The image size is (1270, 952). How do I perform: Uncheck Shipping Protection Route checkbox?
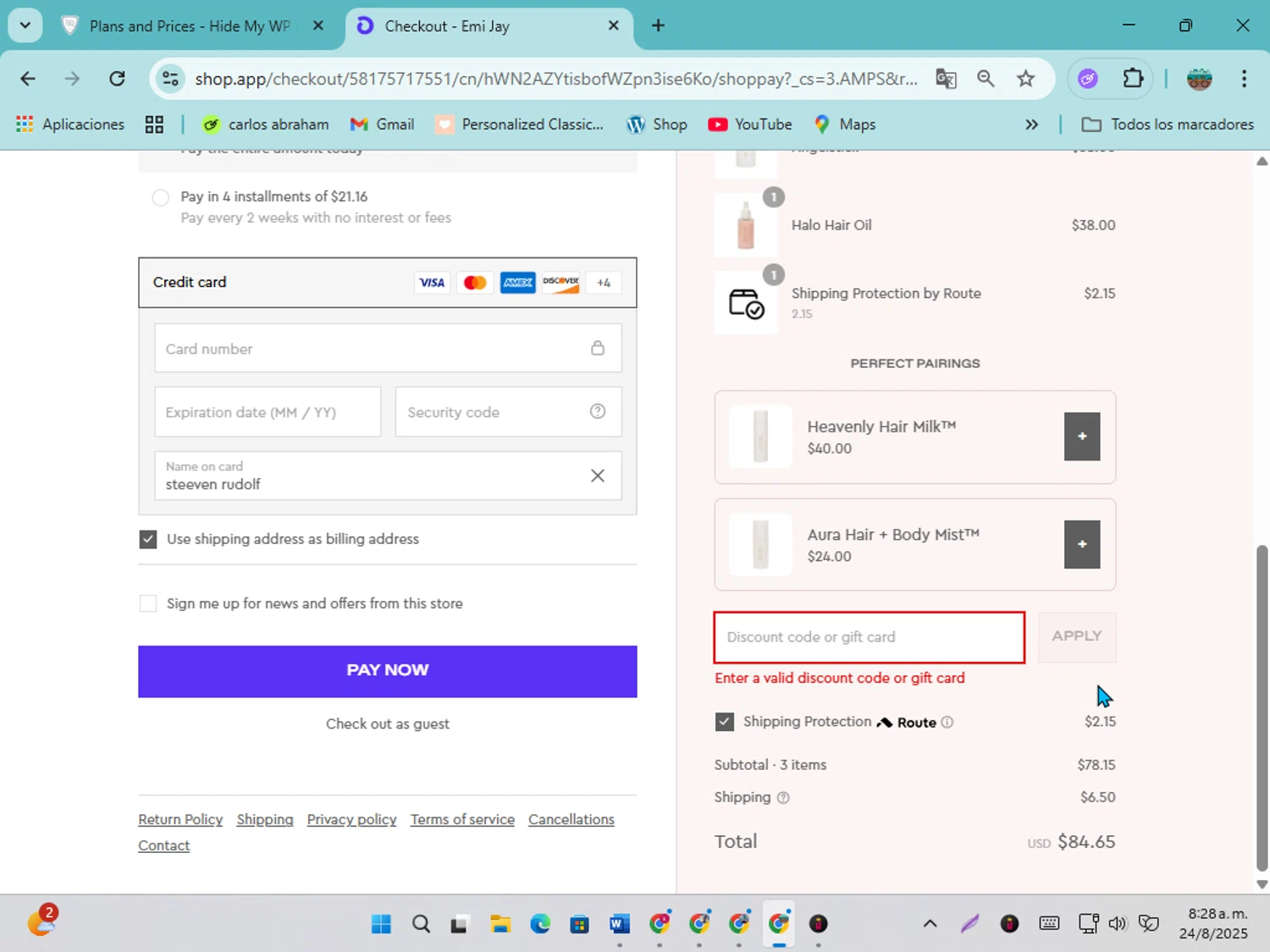(x=724, y=721)
